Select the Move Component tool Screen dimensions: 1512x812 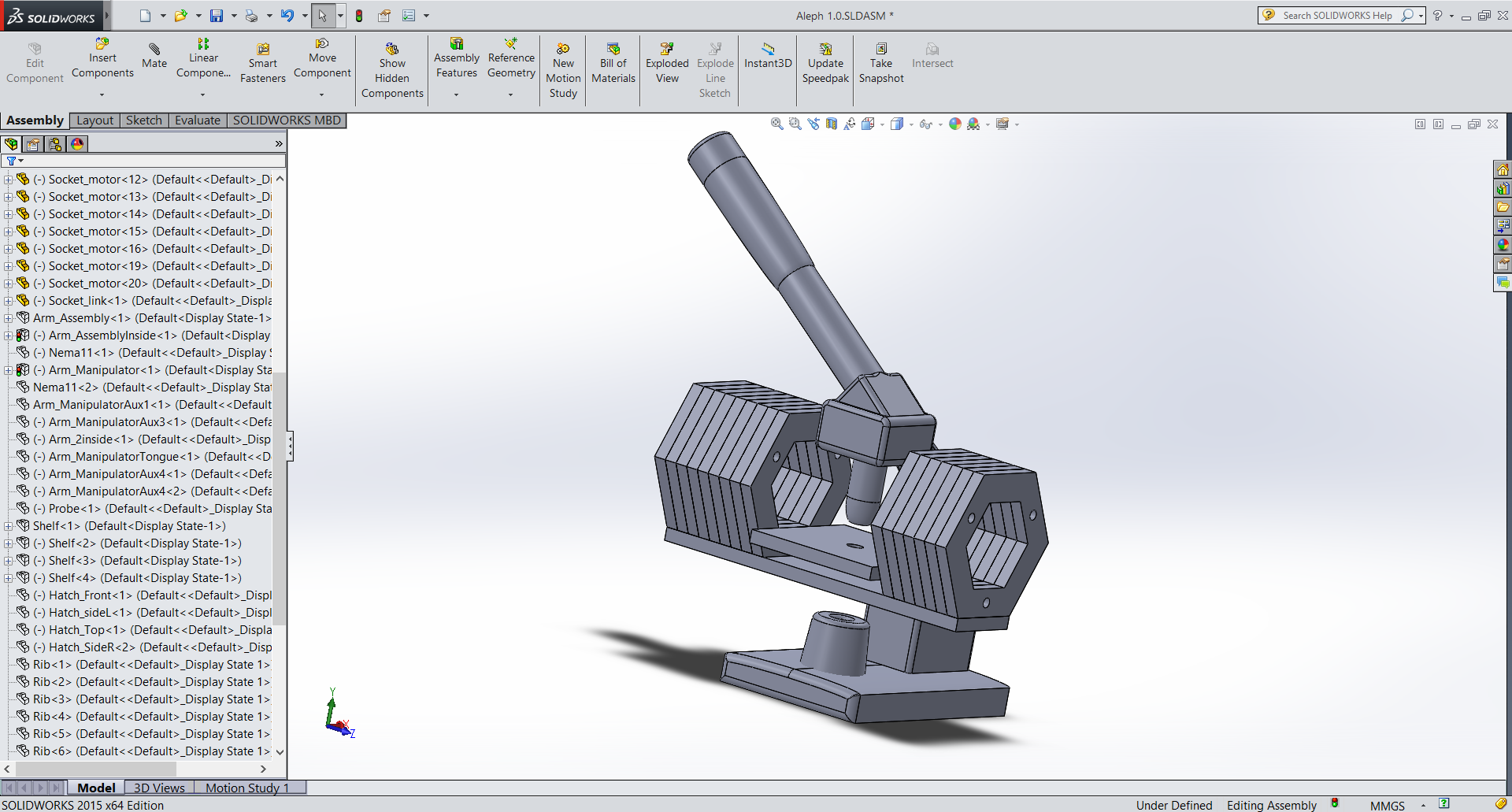pos(322,58)
